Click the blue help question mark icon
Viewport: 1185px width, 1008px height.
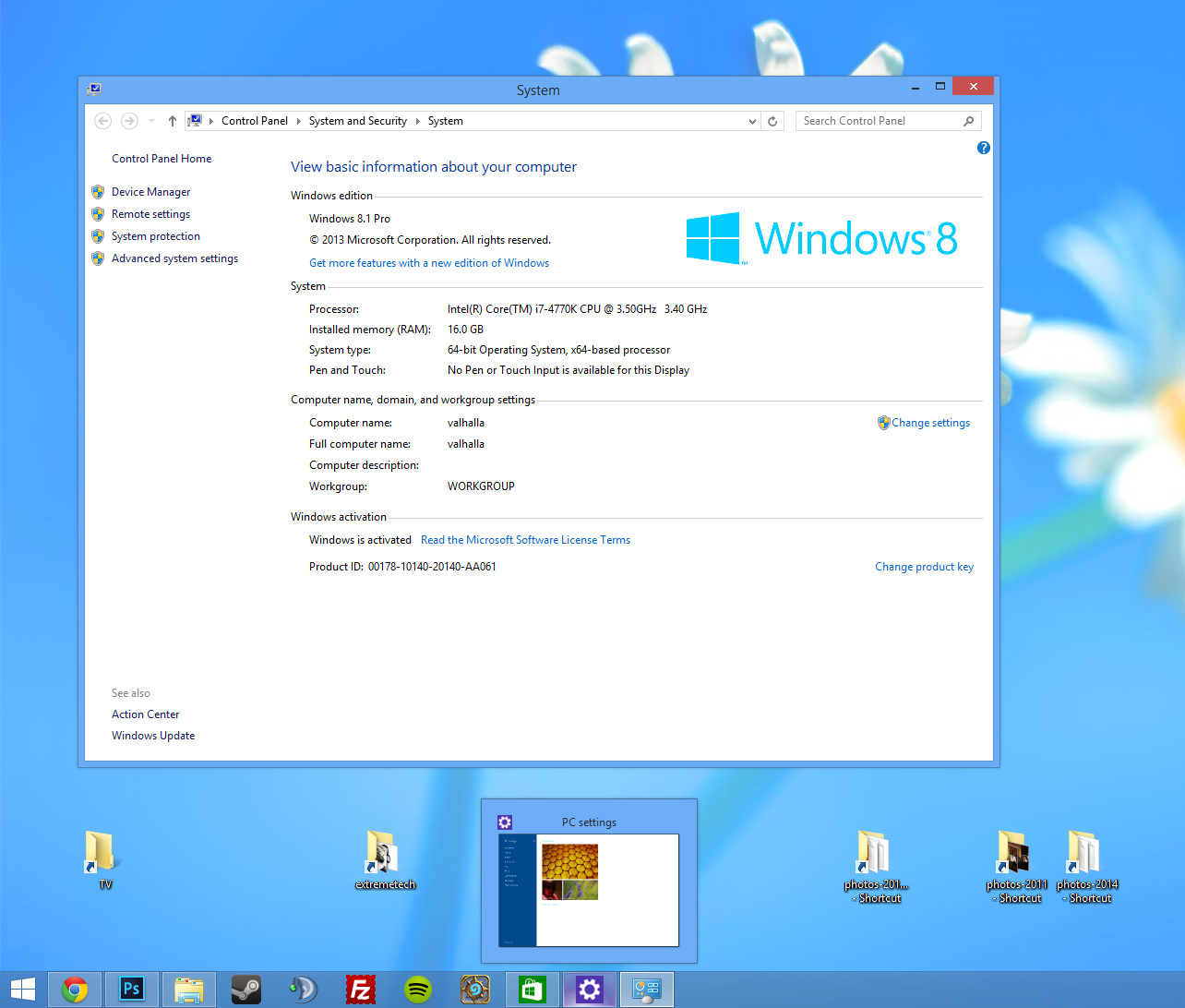coord(983,148)
